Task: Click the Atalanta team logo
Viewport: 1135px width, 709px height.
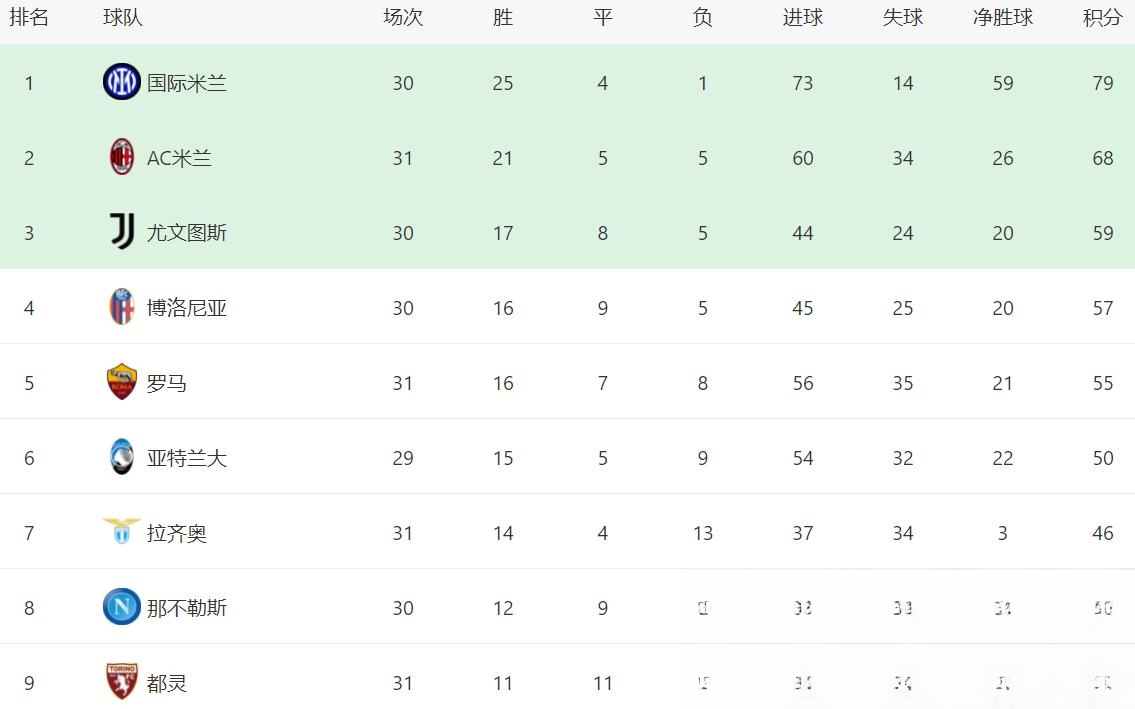Action: (122, 457)
